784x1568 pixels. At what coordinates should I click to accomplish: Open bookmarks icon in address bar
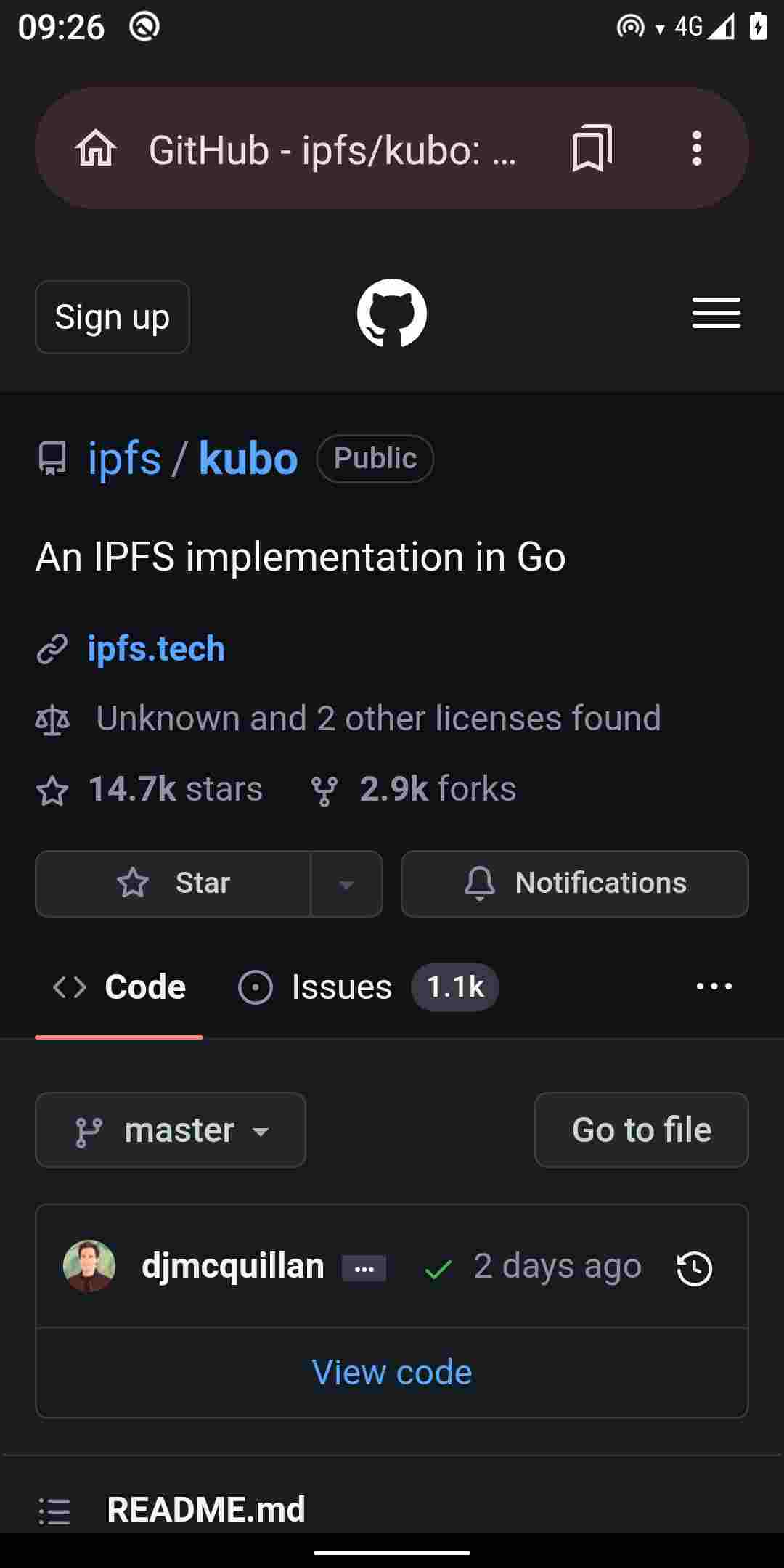[x=592, y=148]
